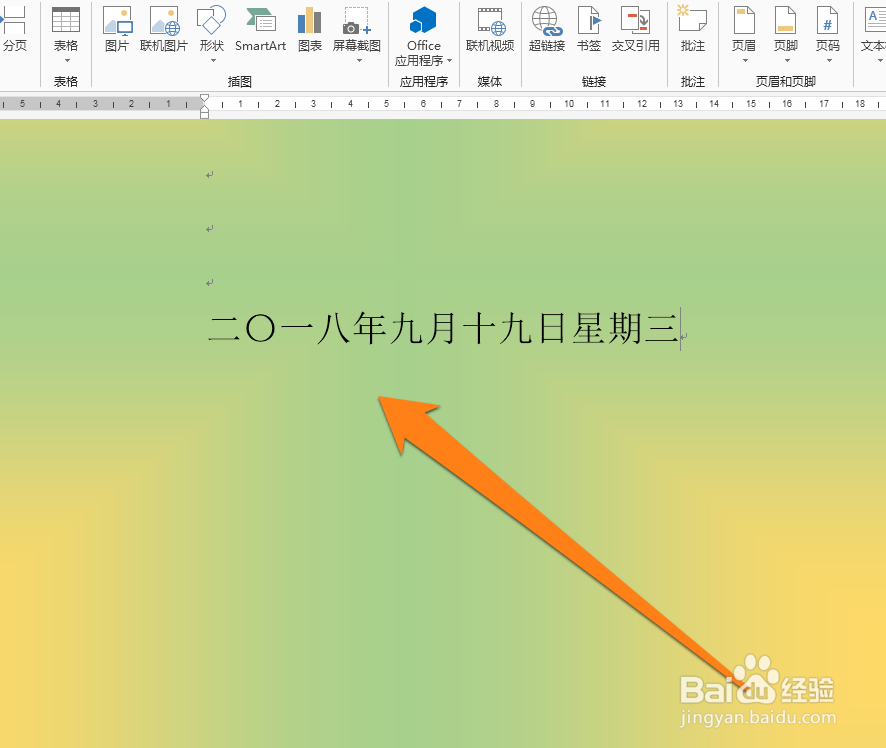886x748 pixels.
Task: Click the 页码 page number icon
Action: click(x=827, y=20)
